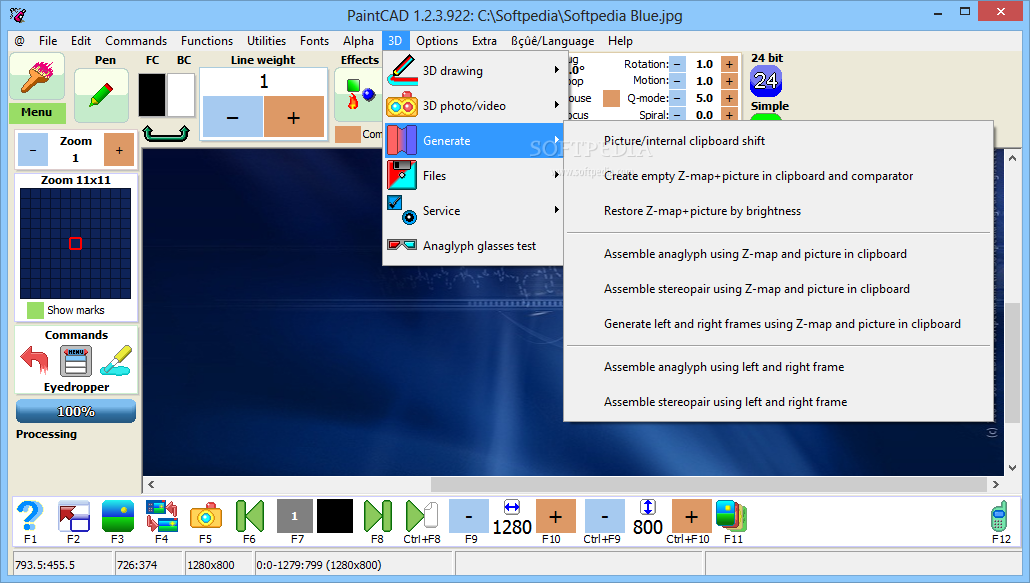The height and width of the screenshot is (583, 1030).
Task: Click the black color box beside F7
Action: tap(335, 516)
